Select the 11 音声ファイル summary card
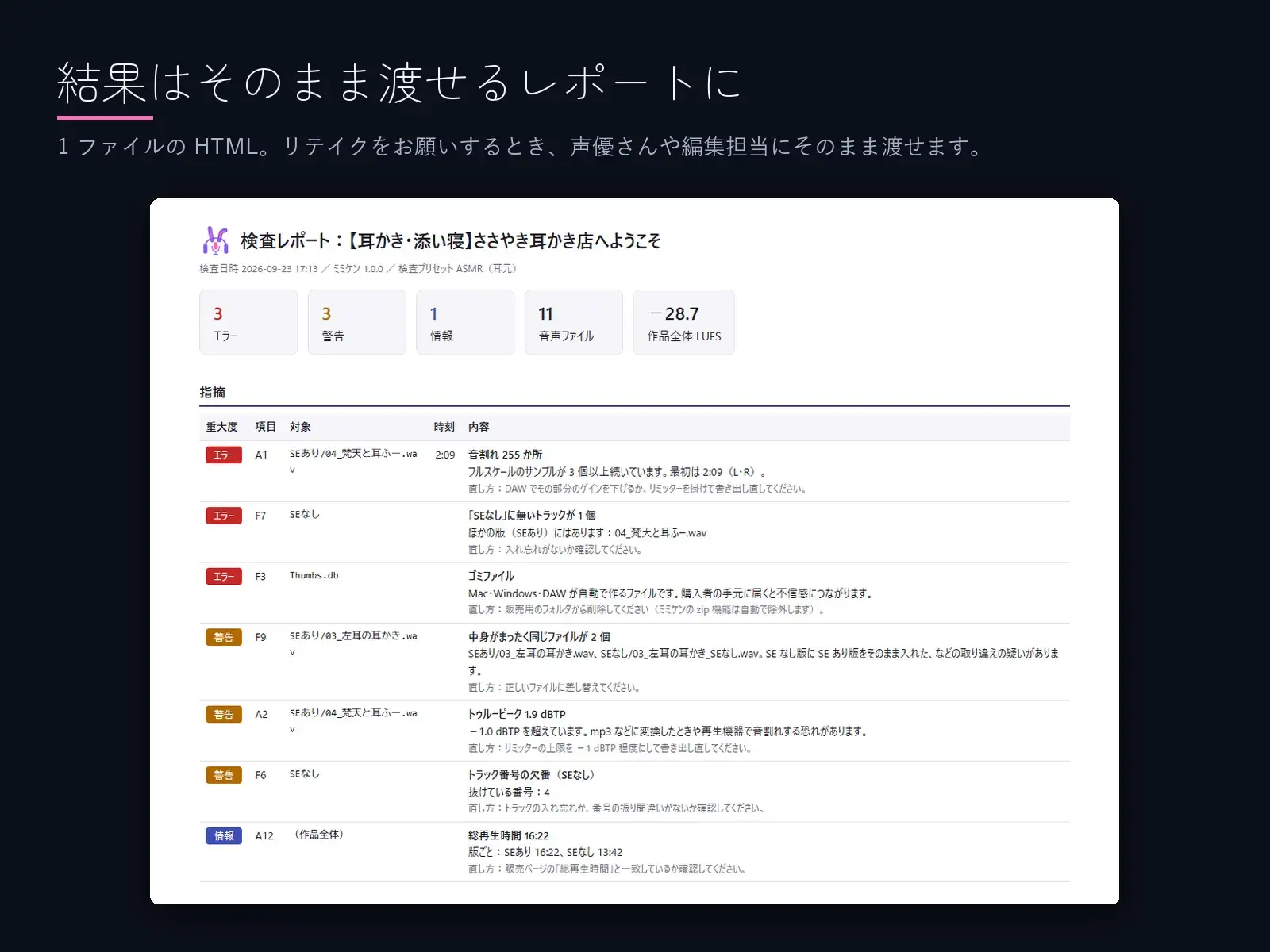Viewport: 1270px width, 952px height. [x=574, y=322]
